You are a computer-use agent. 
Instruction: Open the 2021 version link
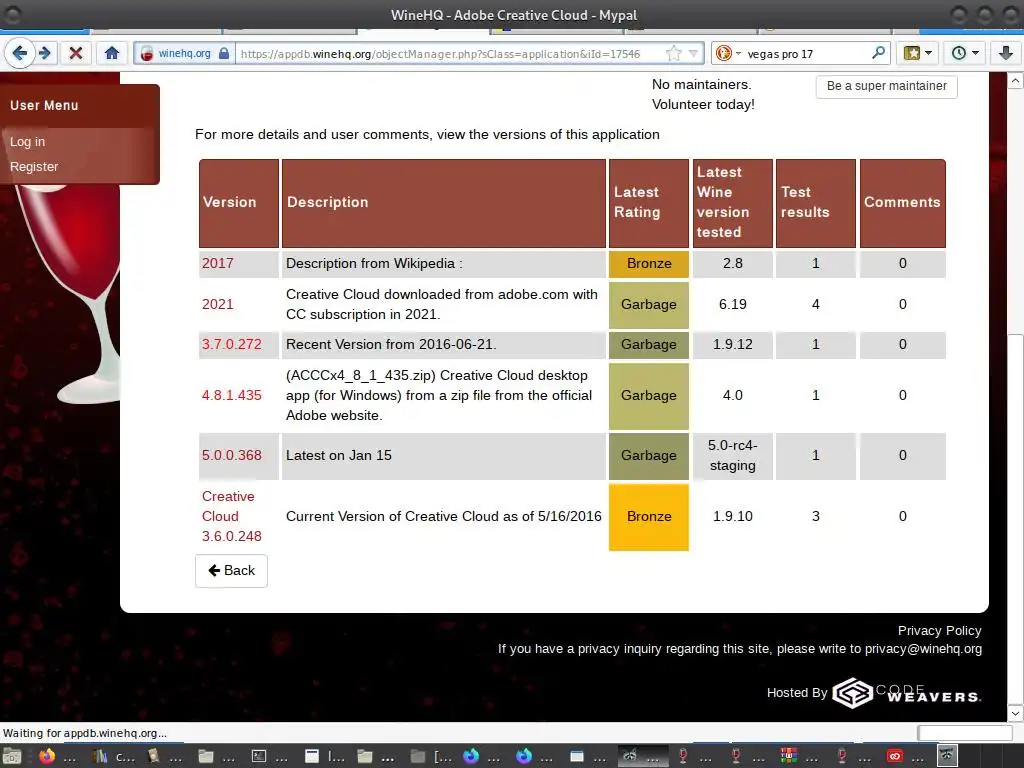click(x=217, y=304)
